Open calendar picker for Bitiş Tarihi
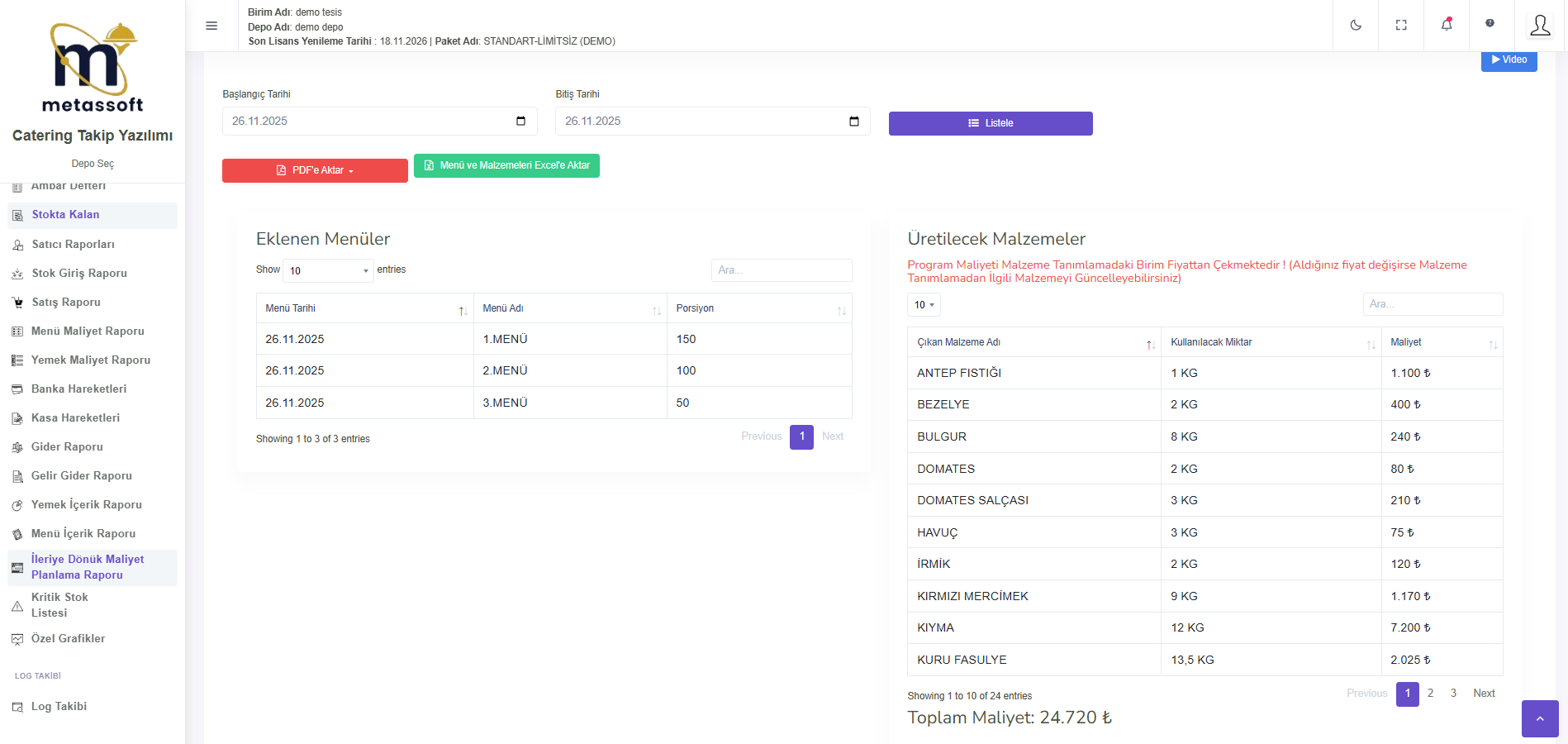This screenshot has height=744, width=1568. click(x=853, y=122)
